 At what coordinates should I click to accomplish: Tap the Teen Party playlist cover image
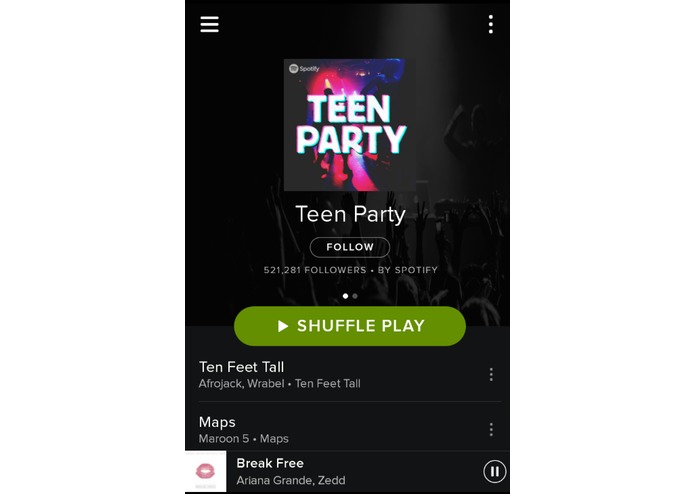point(350,125)
